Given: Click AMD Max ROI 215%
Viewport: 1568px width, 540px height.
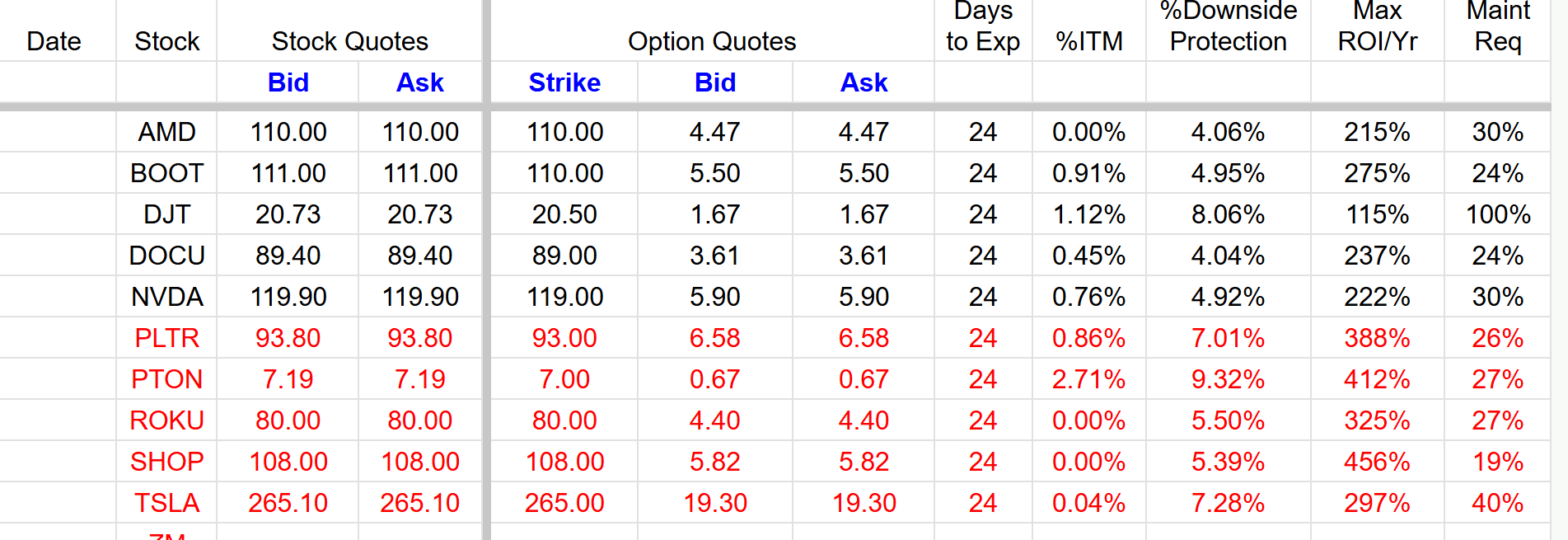Looking at the screenshot, I should tap(1378, 132).
